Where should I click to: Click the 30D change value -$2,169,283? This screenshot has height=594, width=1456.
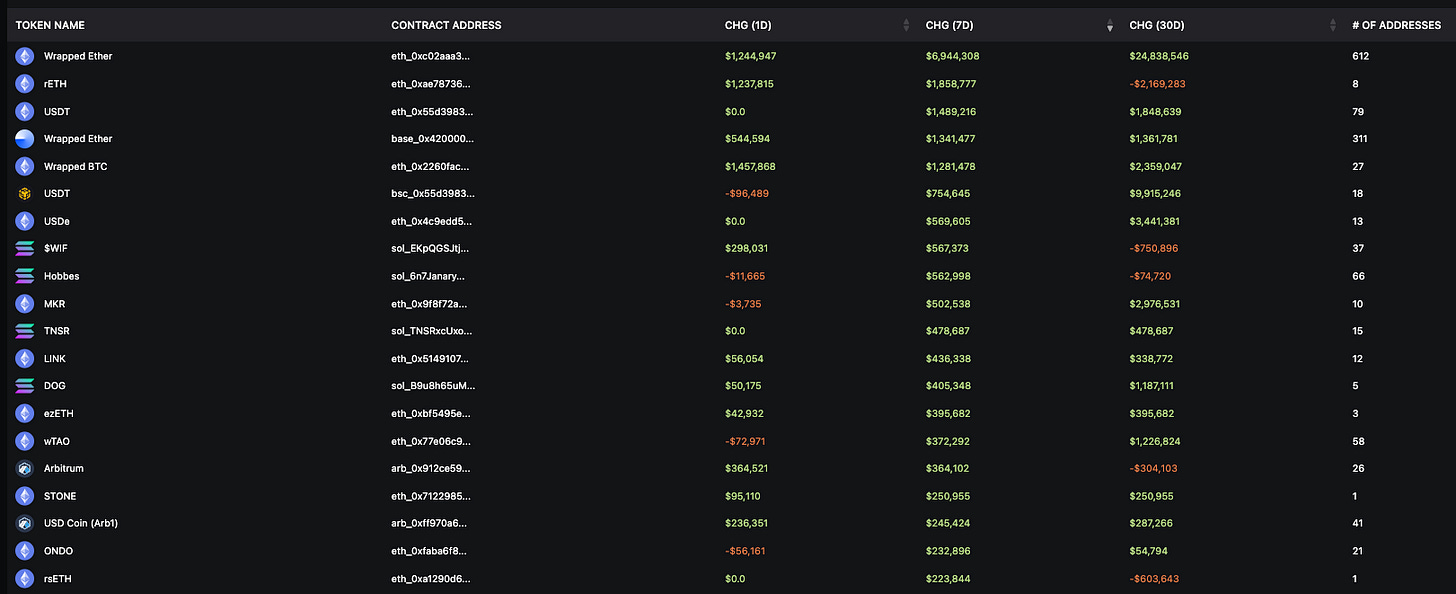pyautogui.click(x=1157, y=84)
